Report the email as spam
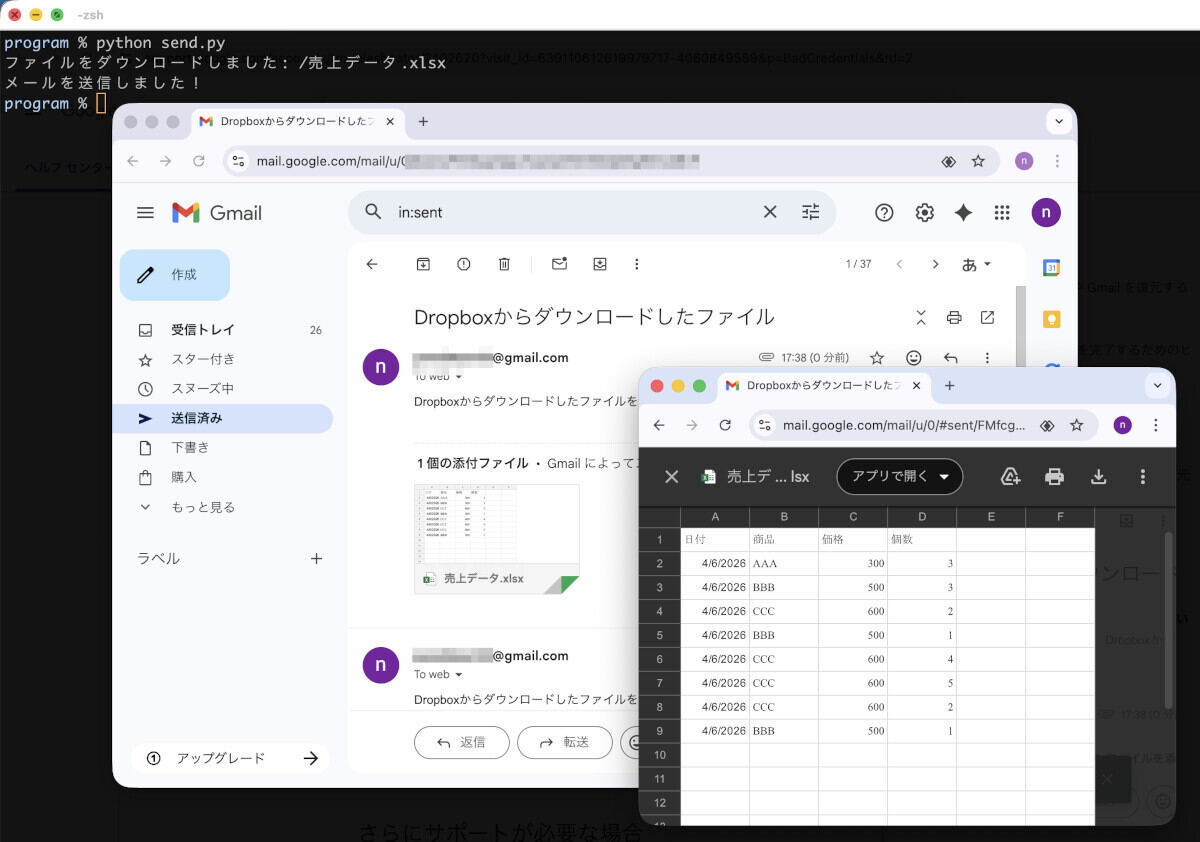 [x=463, y=263]
